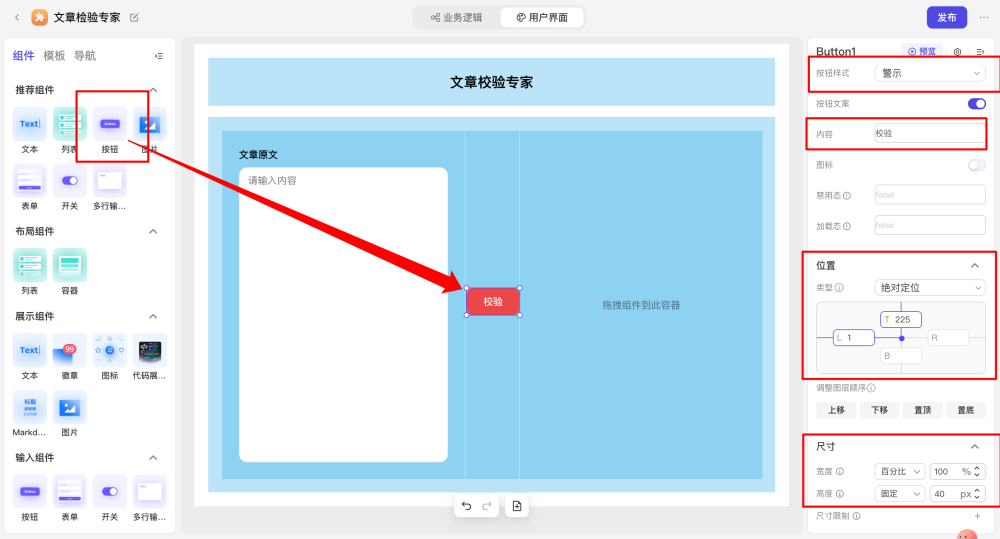Select the 多行输入 component under 输入组件
Image resolution: width=1000 pixels, height=539 pixels.
tap(149, 498)
